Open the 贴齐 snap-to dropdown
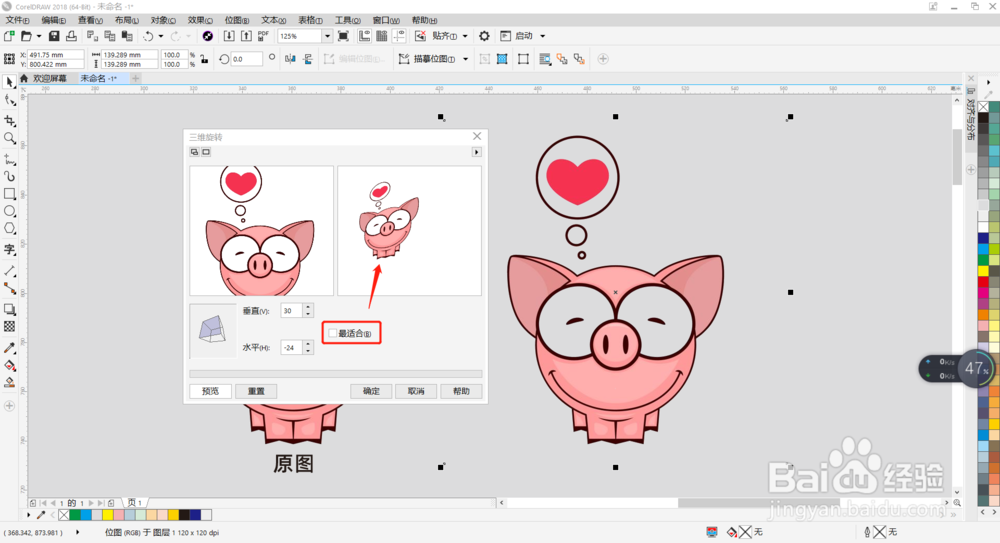Screen dimensions: 1000x543 [465, 36]
